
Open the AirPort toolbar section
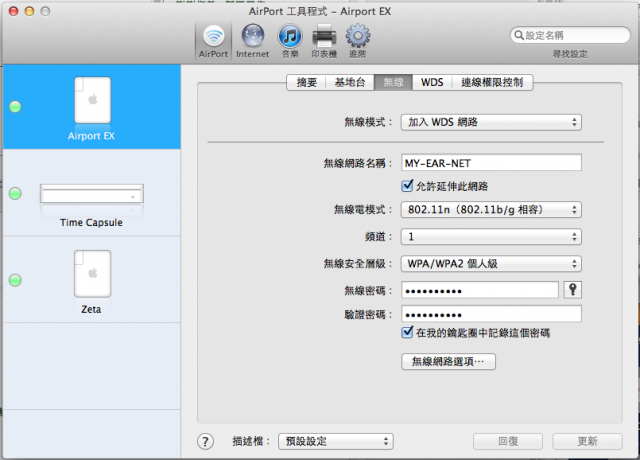point(213,42)
